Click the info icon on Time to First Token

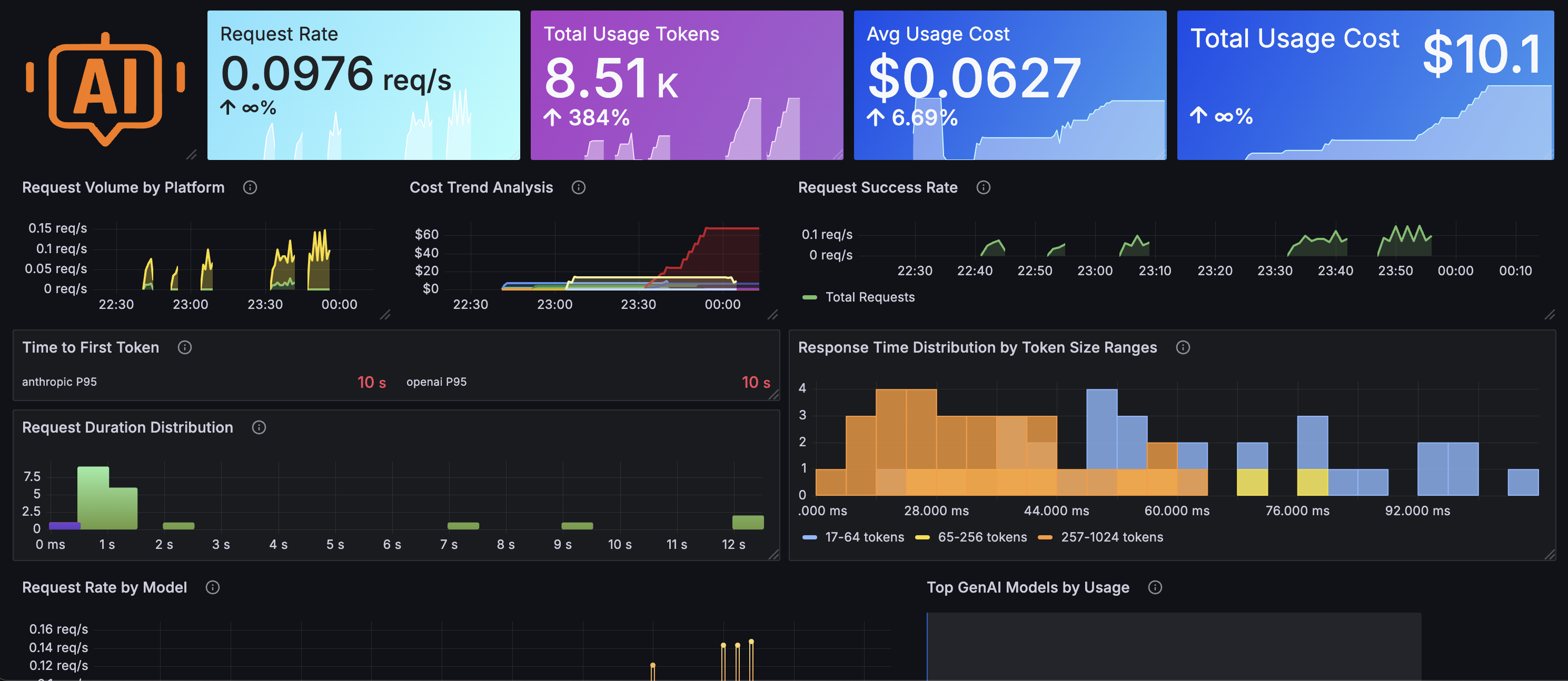coord(184,347)
